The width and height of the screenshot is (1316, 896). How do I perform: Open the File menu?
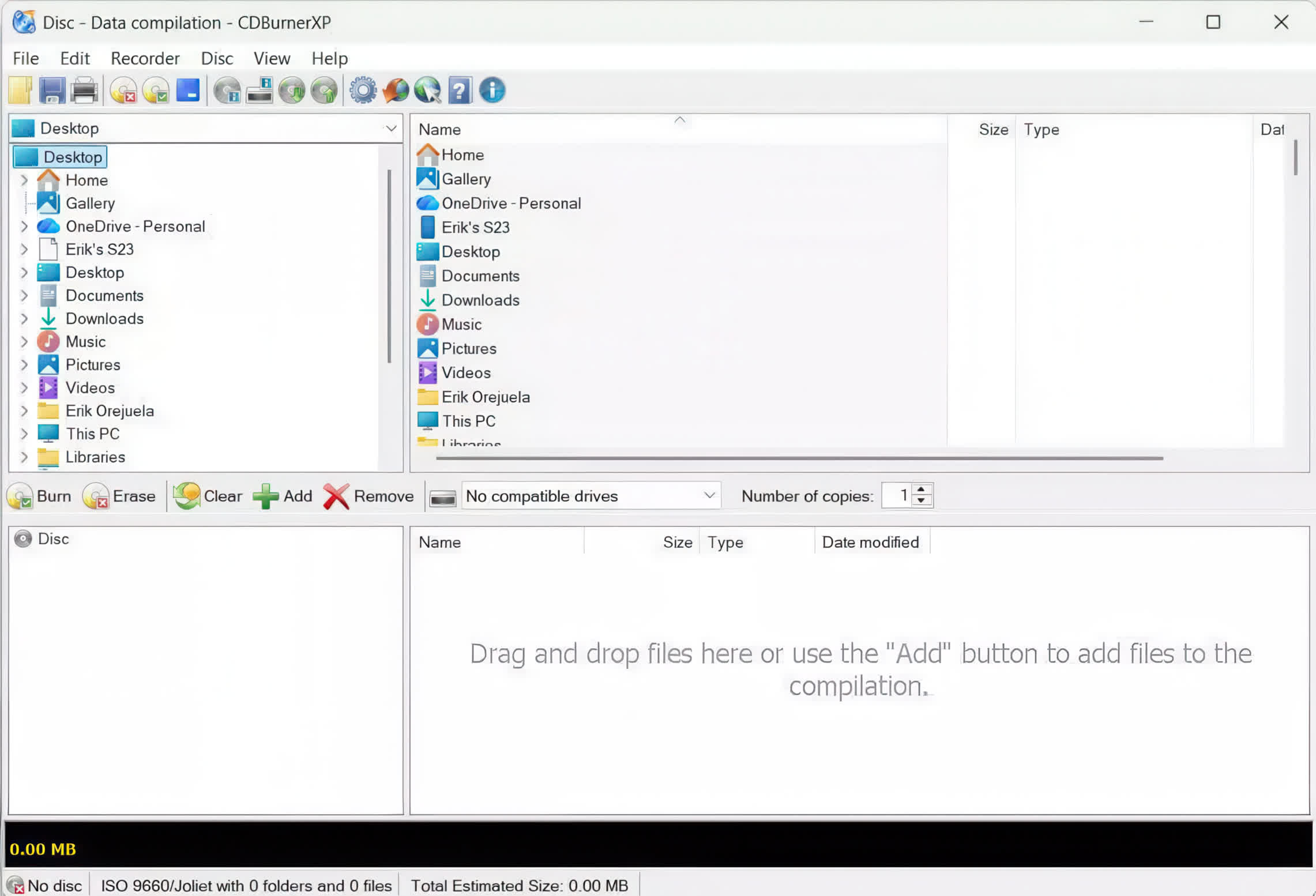[x=26, y=58]
